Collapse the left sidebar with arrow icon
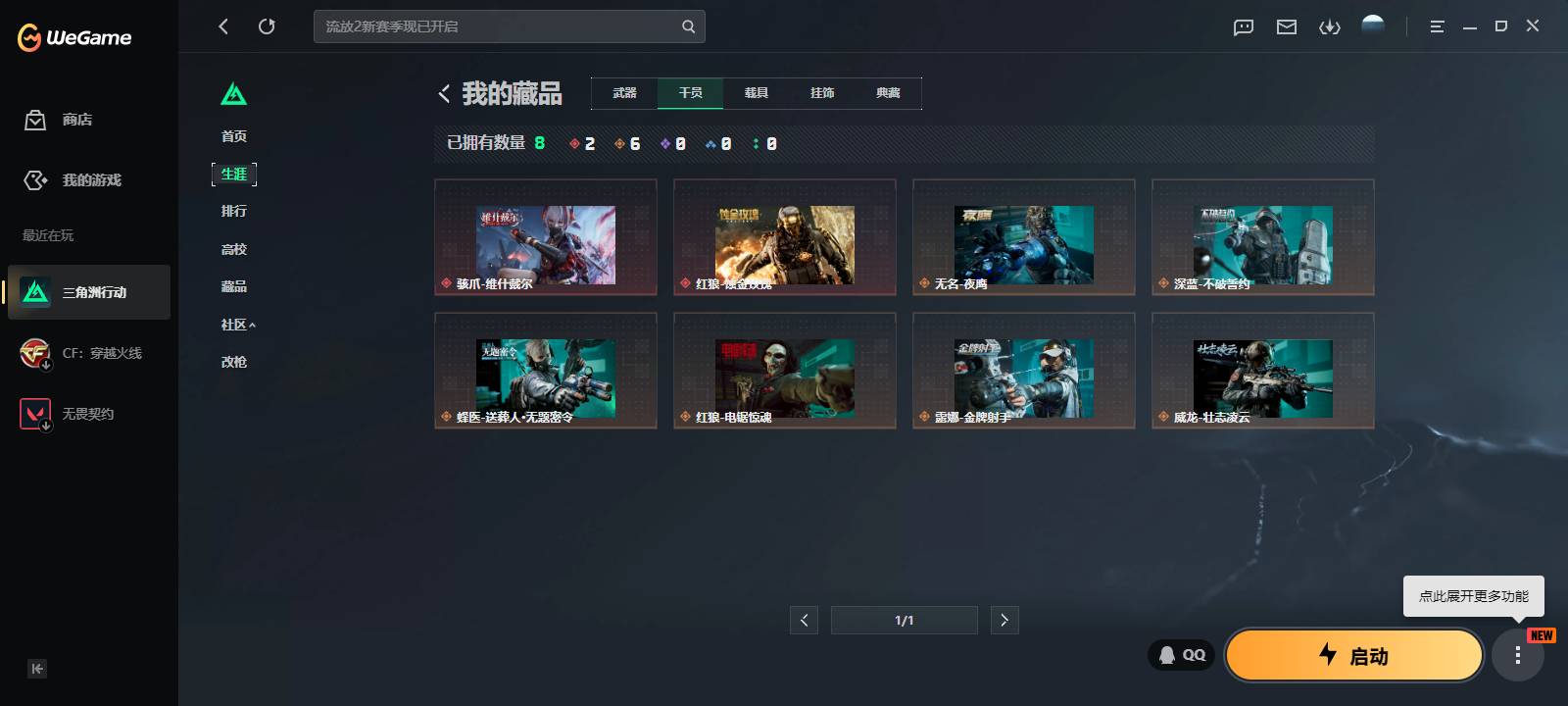1568x706 pixels. [37, 669]
